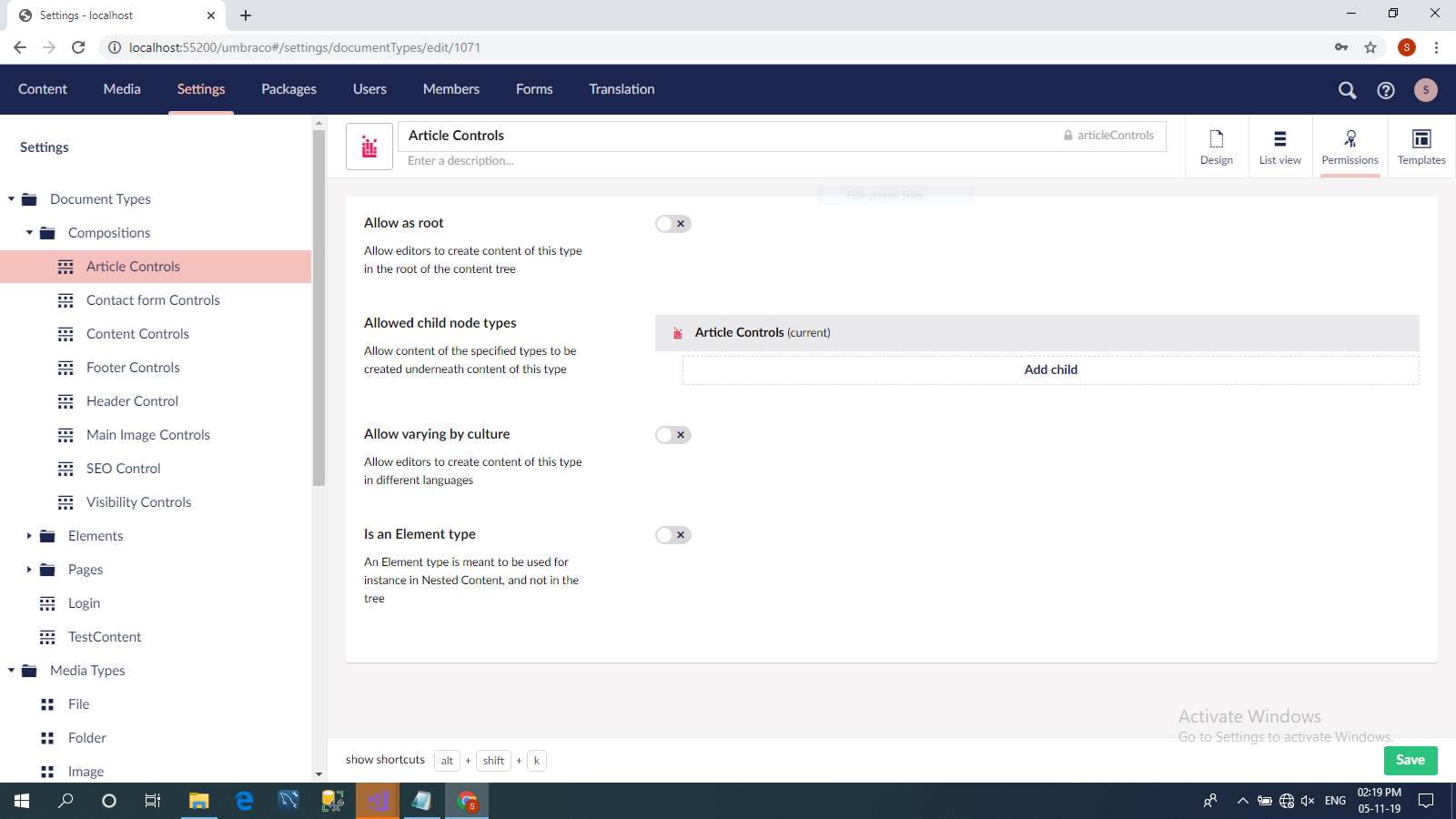Open the global search icon
The height and width of the screenshot is (819, 1456).
(1347, 90)
